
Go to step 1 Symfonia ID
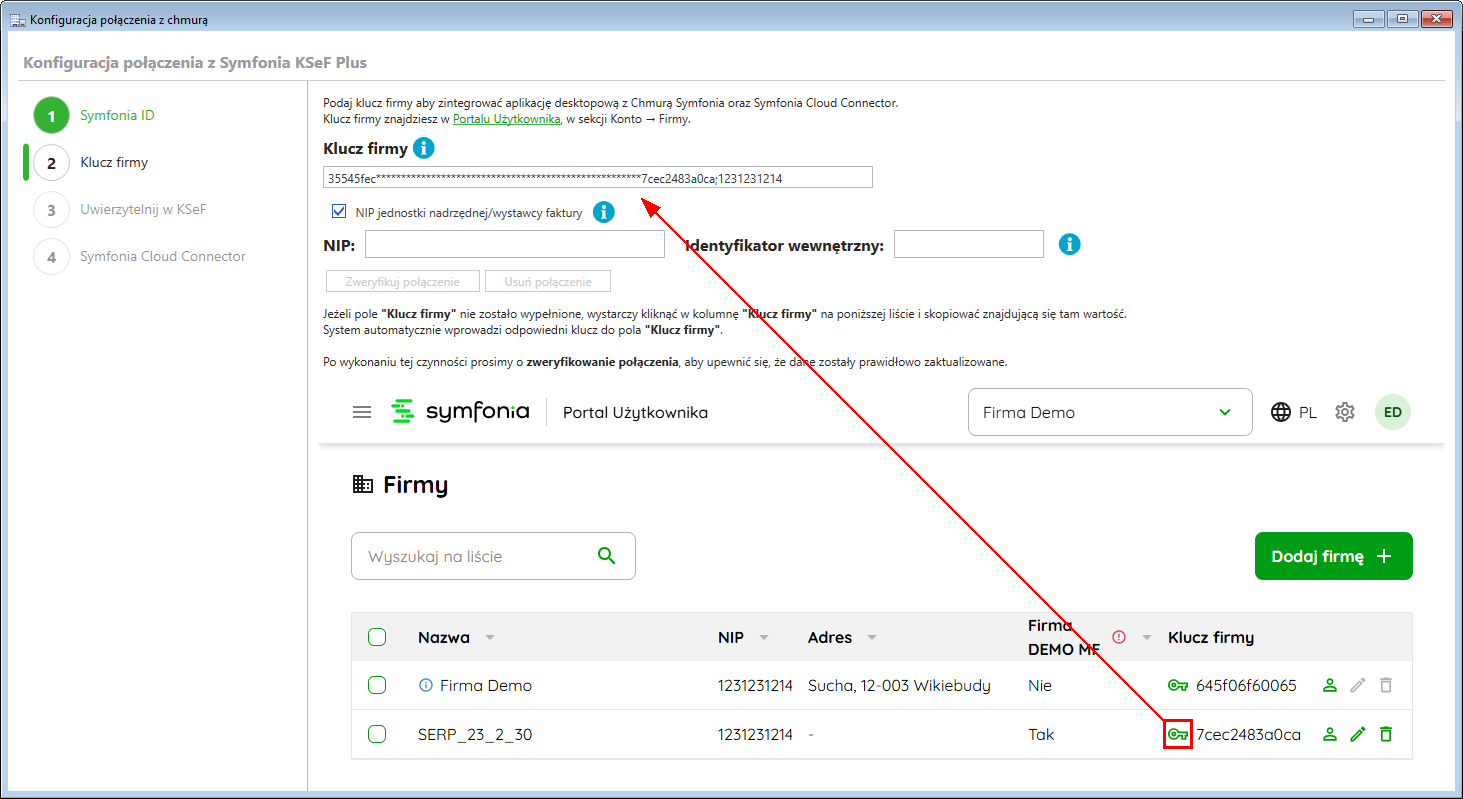(x=95, y=115)
